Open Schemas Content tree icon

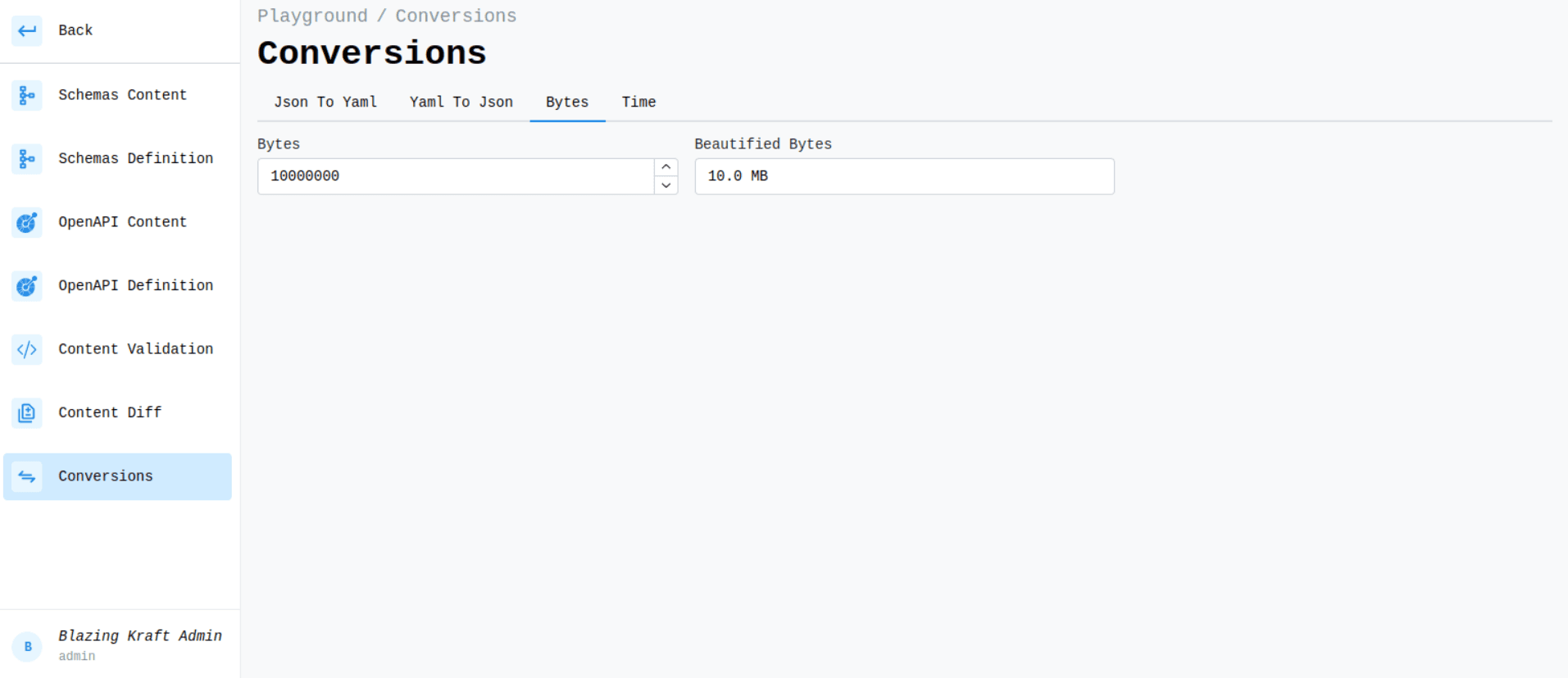[x=27, y=95]
